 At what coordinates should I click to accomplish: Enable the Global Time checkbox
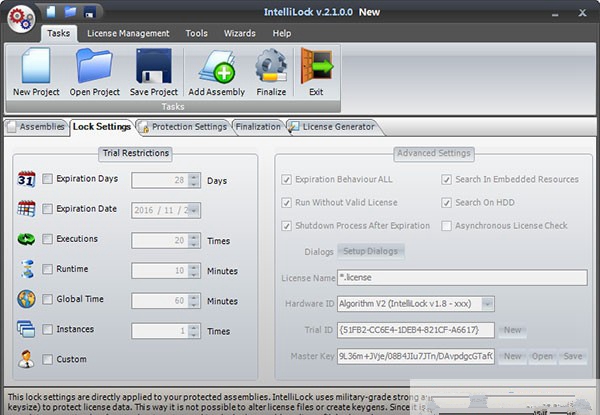point(47,299)
